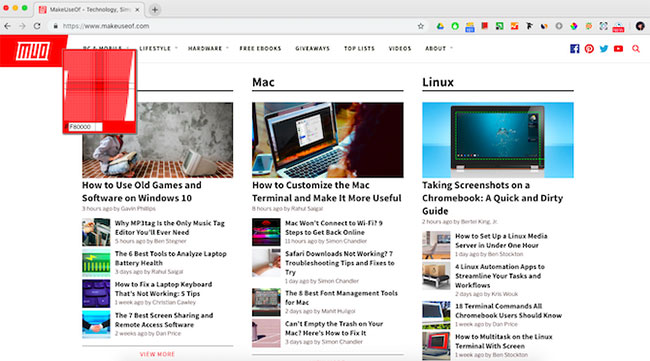The height and width of the screenshot is (361, 650).
Task: Open 'Mac Won't Connect to Wi-Fi' link
Action: (334, 228)
